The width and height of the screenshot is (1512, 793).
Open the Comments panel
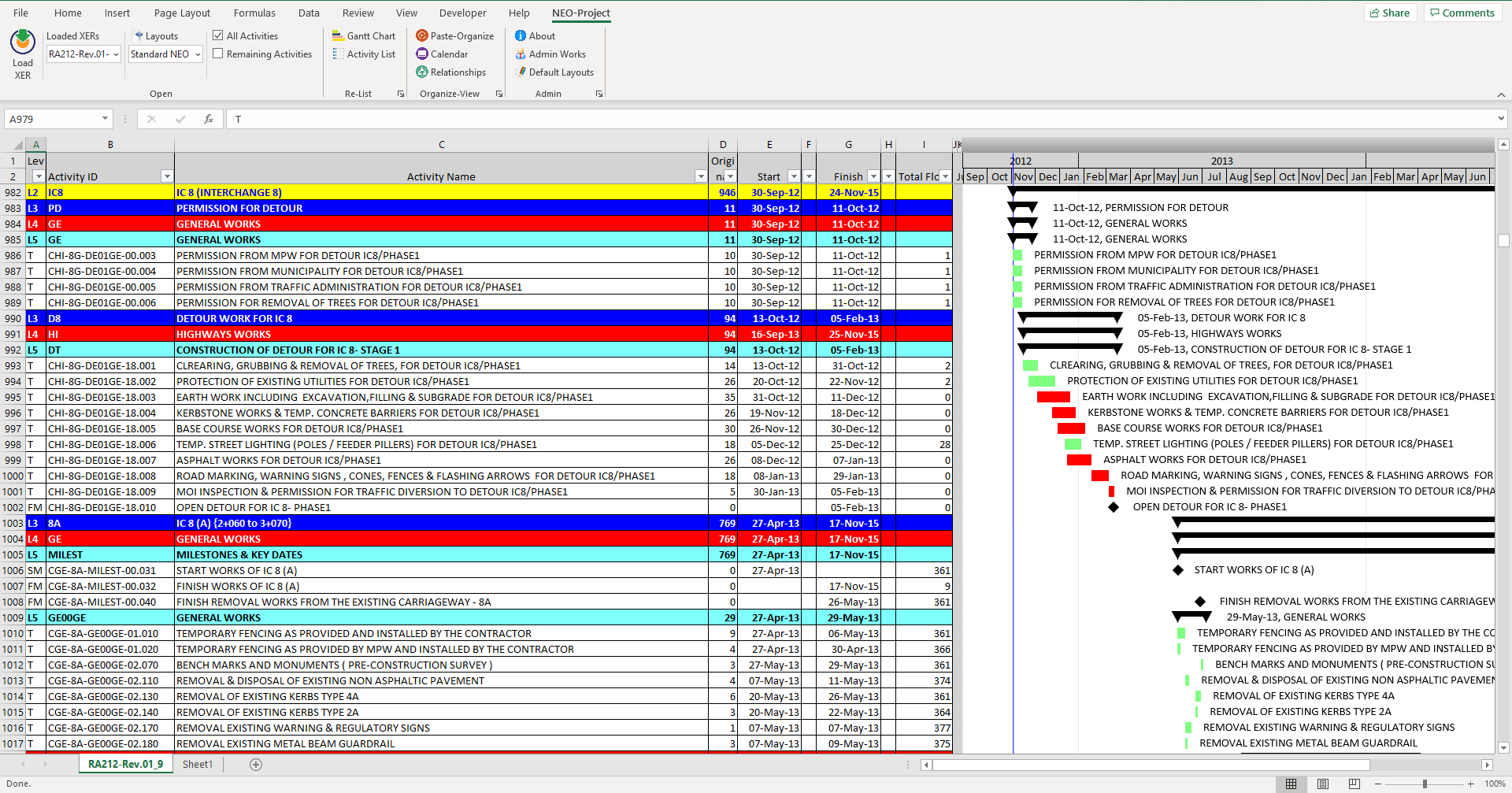point(1462,12)
